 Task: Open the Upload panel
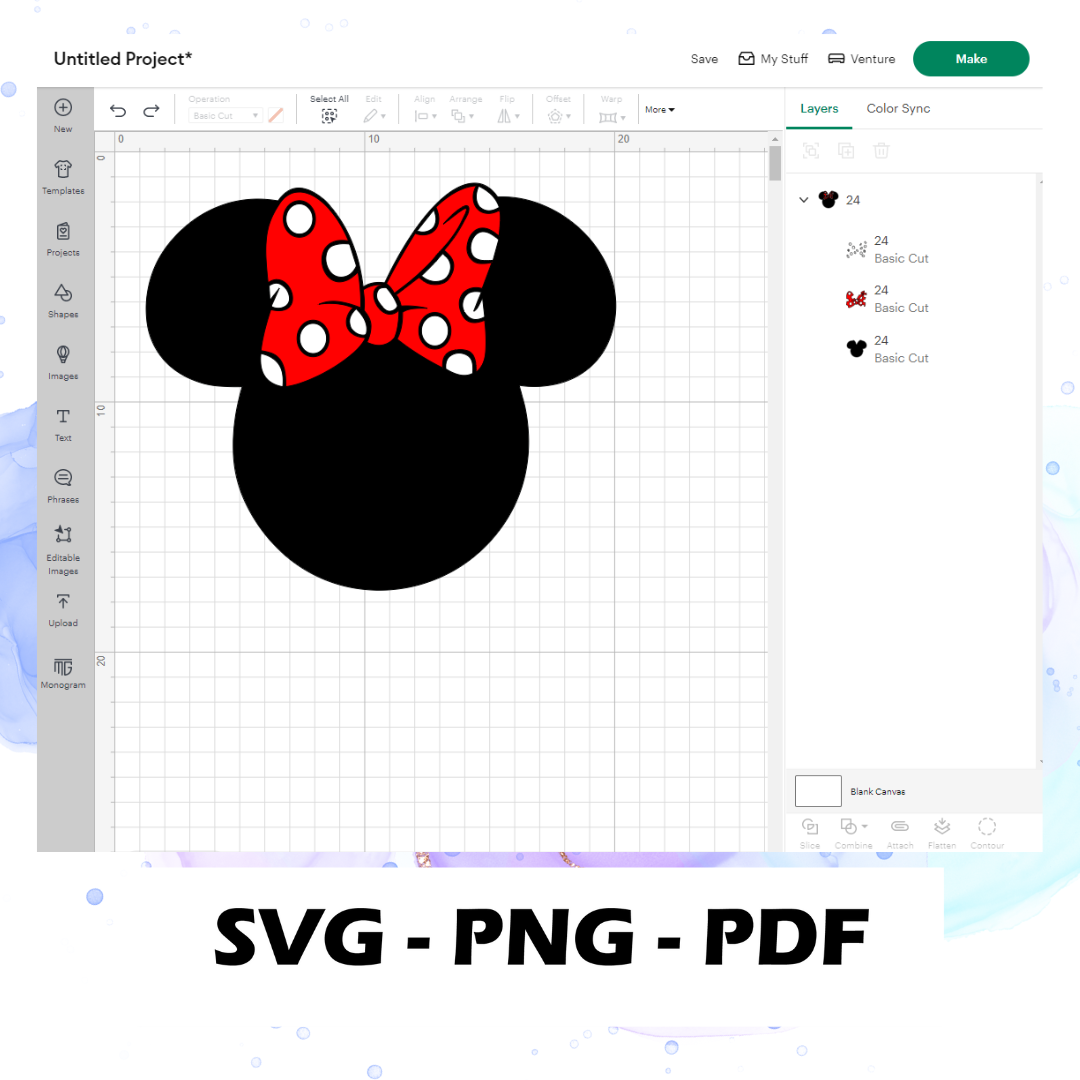click(x=63, y=610)
